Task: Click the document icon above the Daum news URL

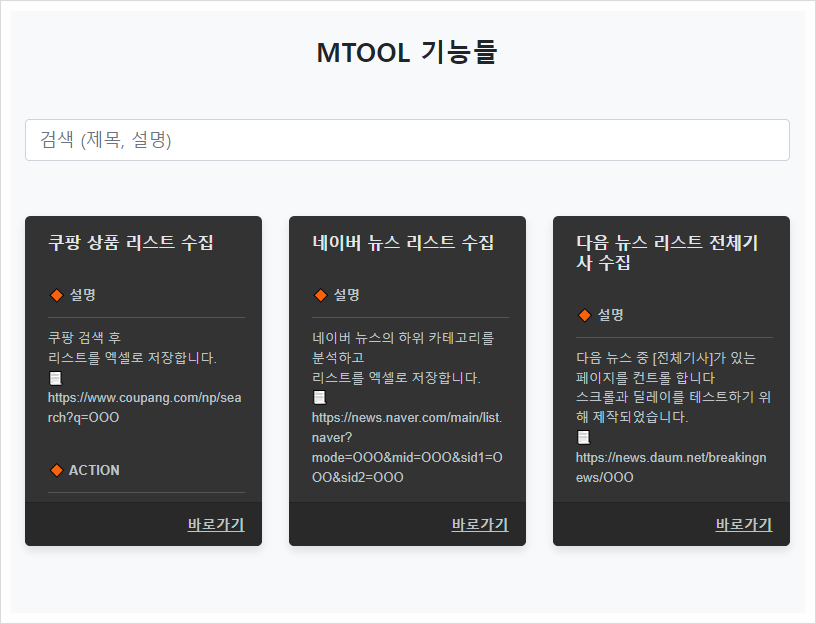Action: pyautogui.click(x=583, y=437)
